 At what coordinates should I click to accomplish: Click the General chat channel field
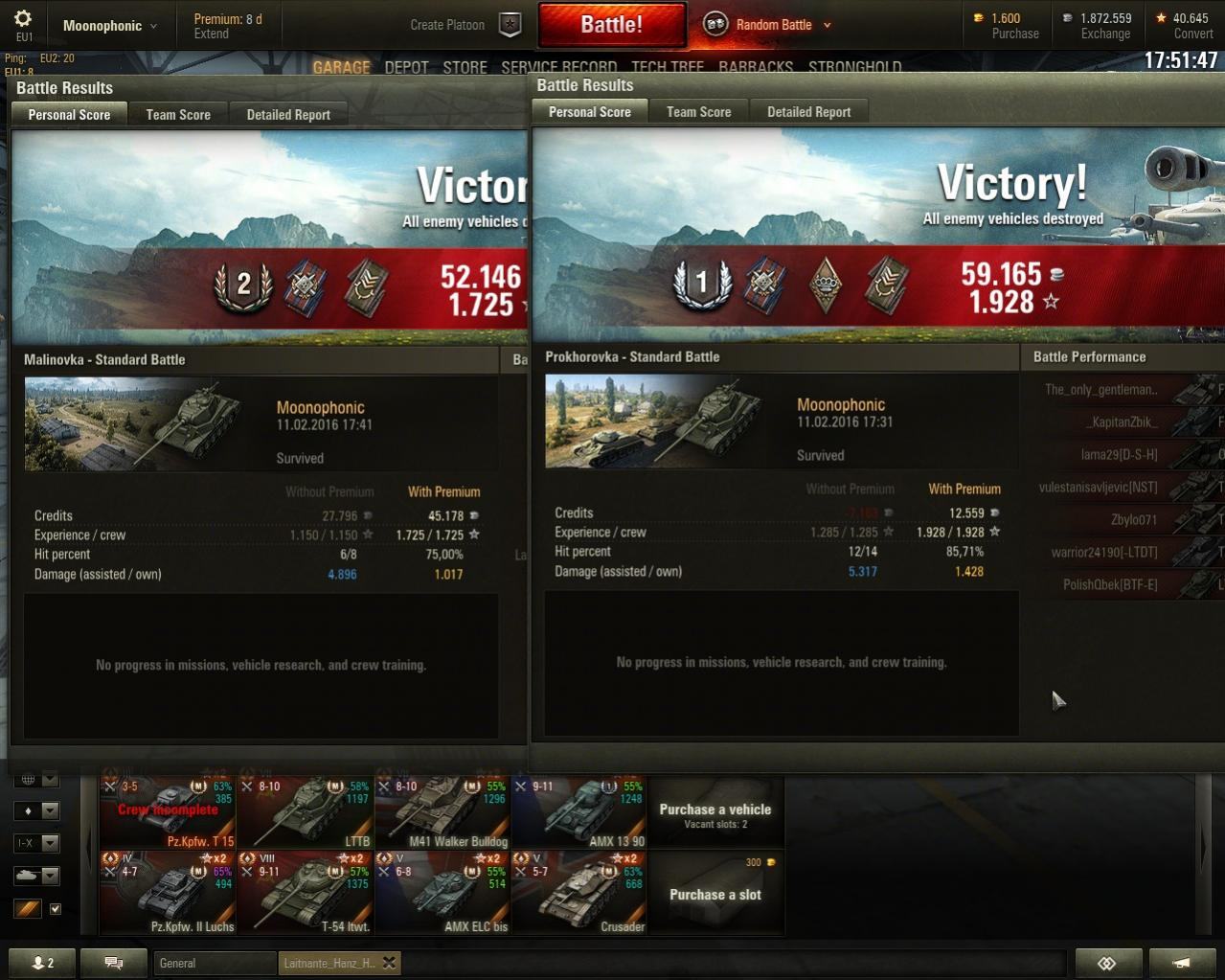[x=215, y=963]
